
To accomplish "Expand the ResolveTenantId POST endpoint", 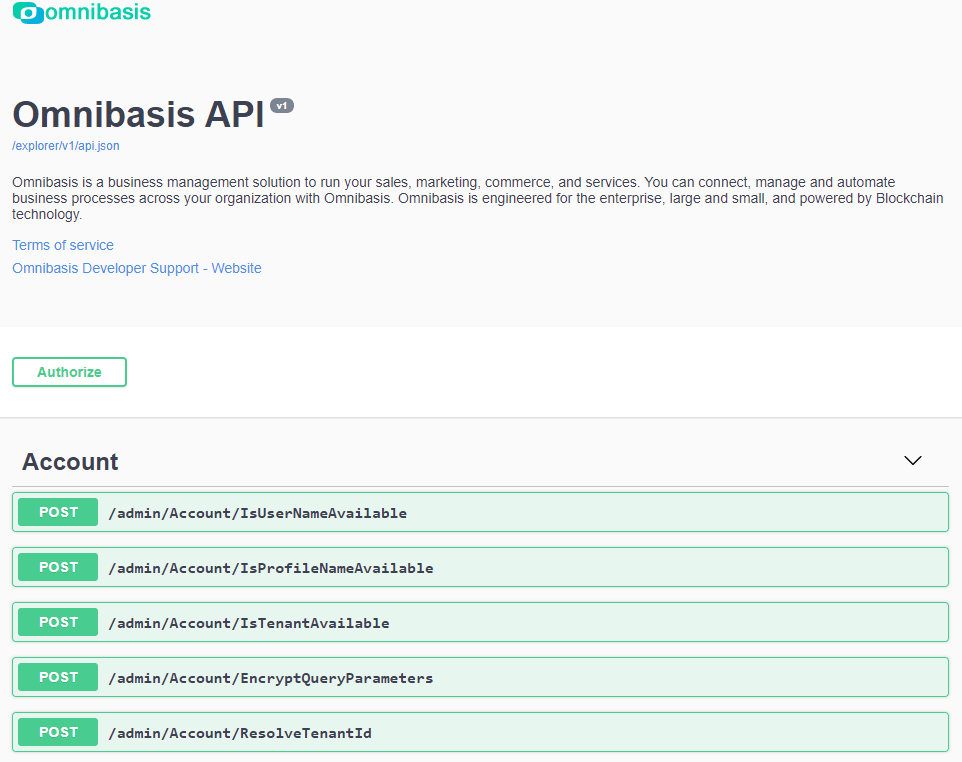I will tap(480, 732).
